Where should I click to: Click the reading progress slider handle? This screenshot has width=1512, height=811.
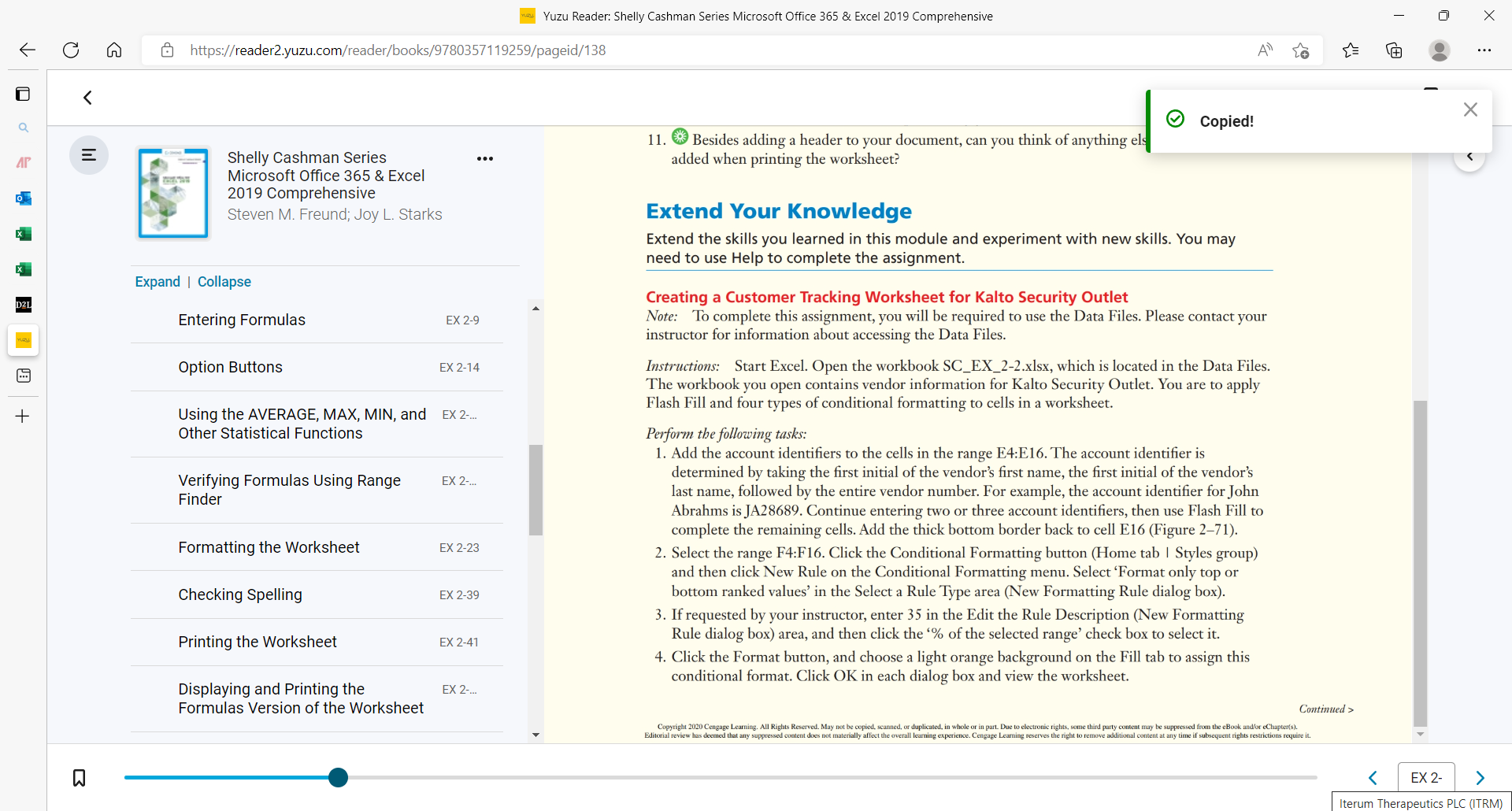pyautogui.click(x=338, y=778)
